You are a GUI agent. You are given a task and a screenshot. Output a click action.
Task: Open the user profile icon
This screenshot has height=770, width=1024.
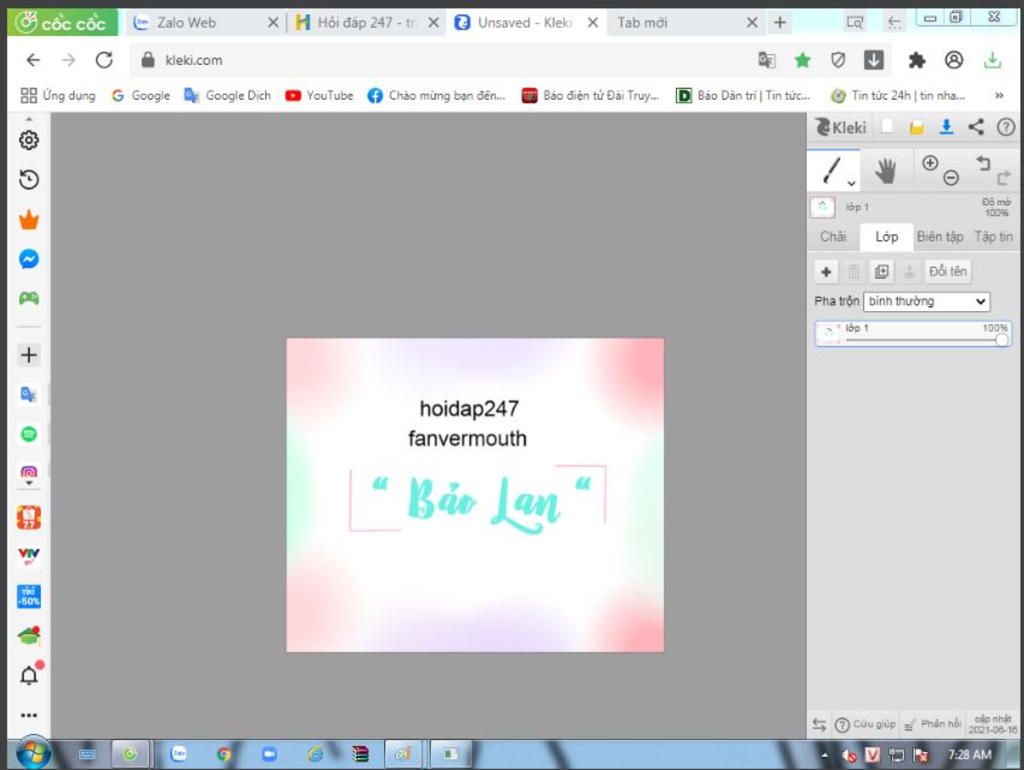point(953,60)
